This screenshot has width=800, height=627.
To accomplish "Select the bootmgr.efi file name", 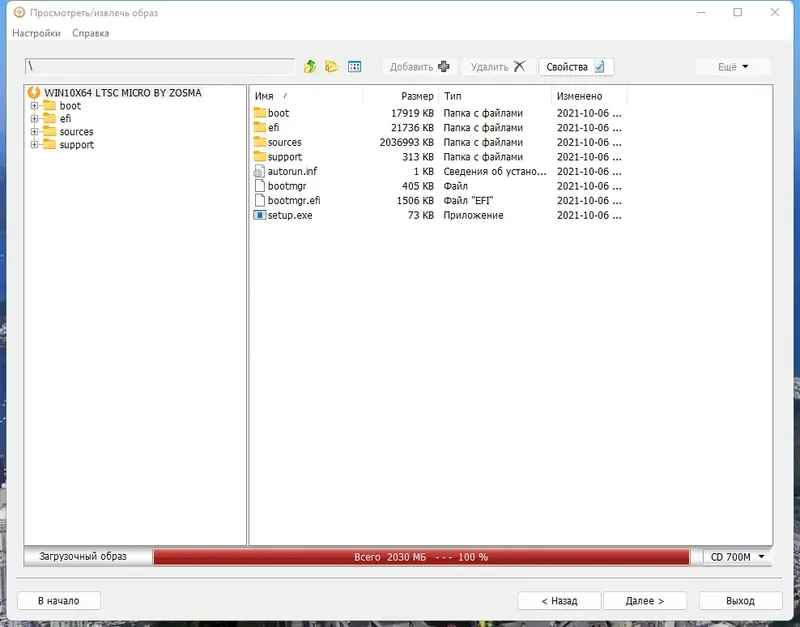I will [x=294, y=200].
